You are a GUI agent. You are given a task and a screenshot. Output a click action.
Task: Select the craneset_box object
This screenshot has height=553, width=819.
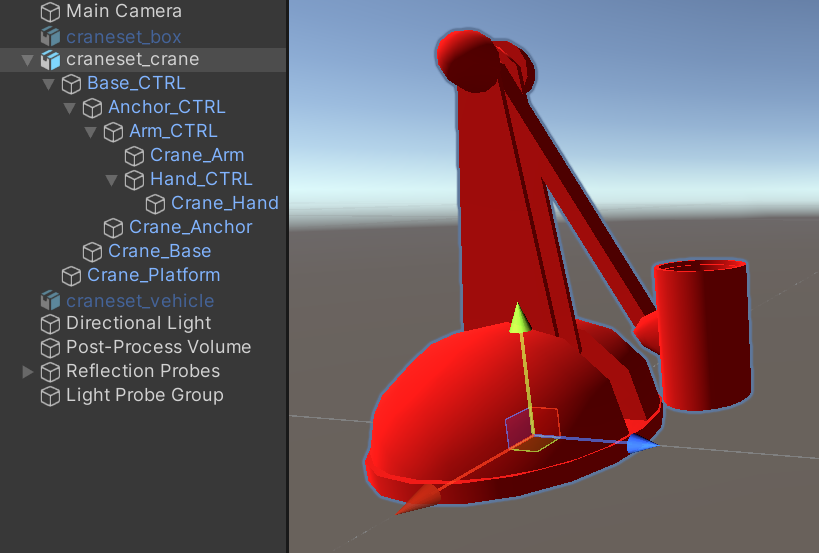(x=124, y=37)
